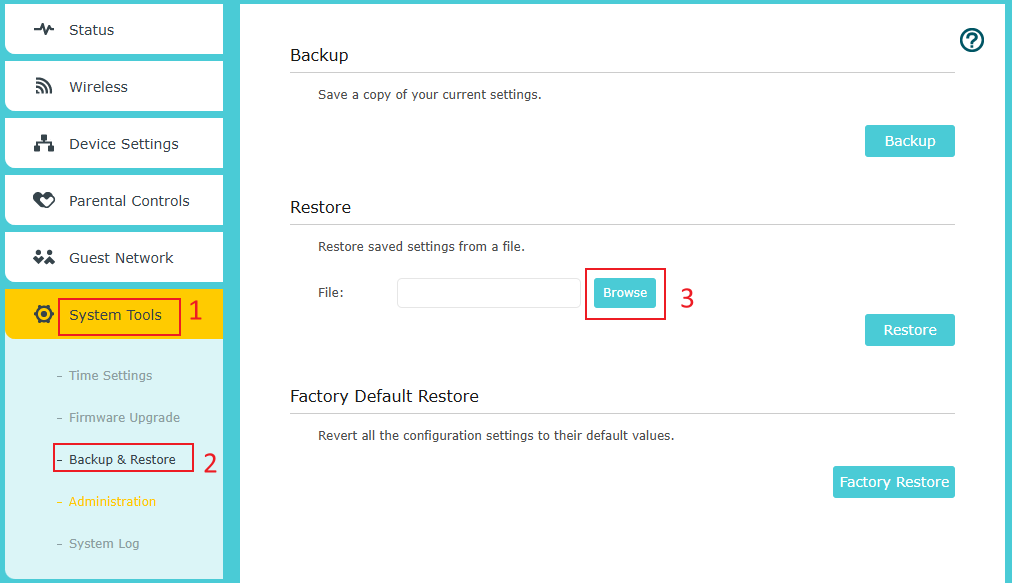Expand the Guest Network label text

pyautogui.click(x=121, y=258)
